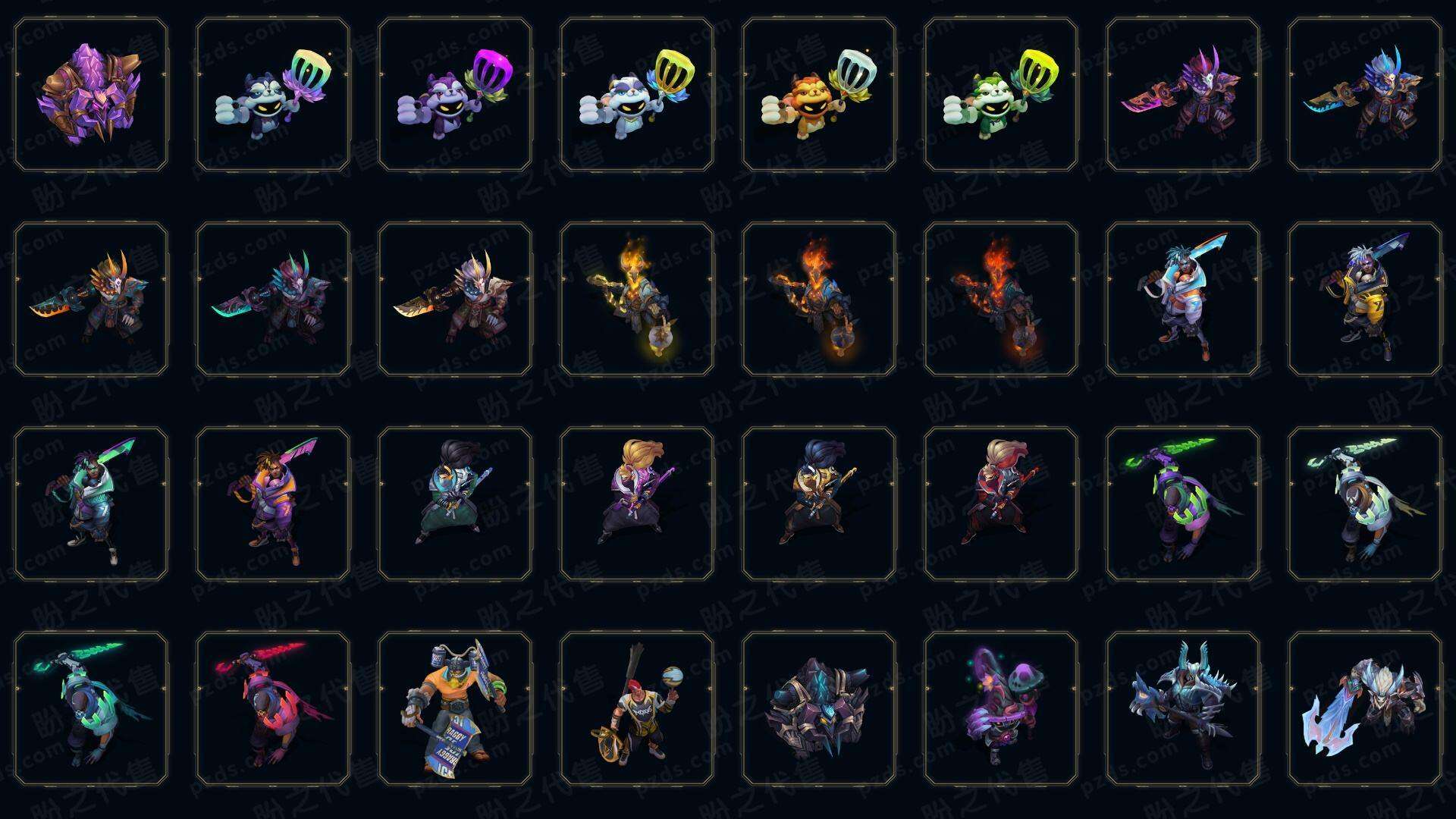Select the green cat chef skin
The width and height of the screenshot is (1456, 819).
point(1001,95)
